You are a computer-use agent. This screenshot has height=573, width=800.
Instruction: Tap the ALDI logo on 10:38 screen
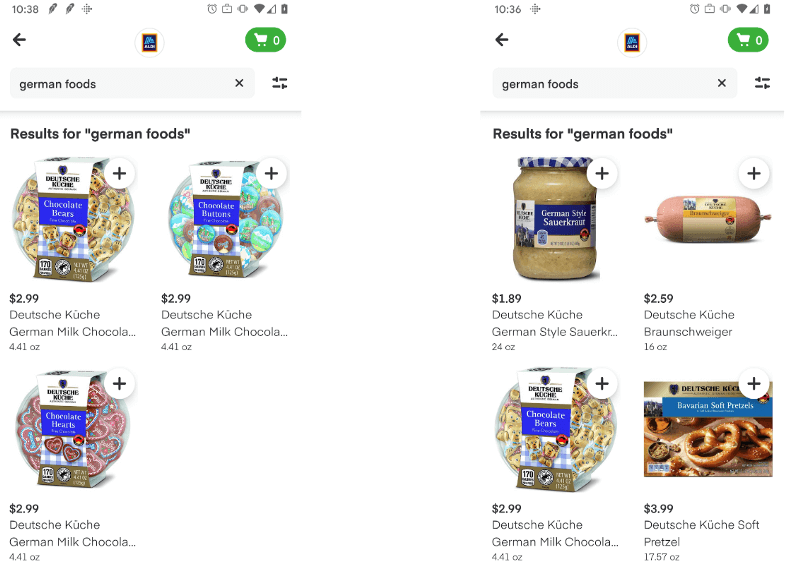pyautogui.click(x=149, y=42)
